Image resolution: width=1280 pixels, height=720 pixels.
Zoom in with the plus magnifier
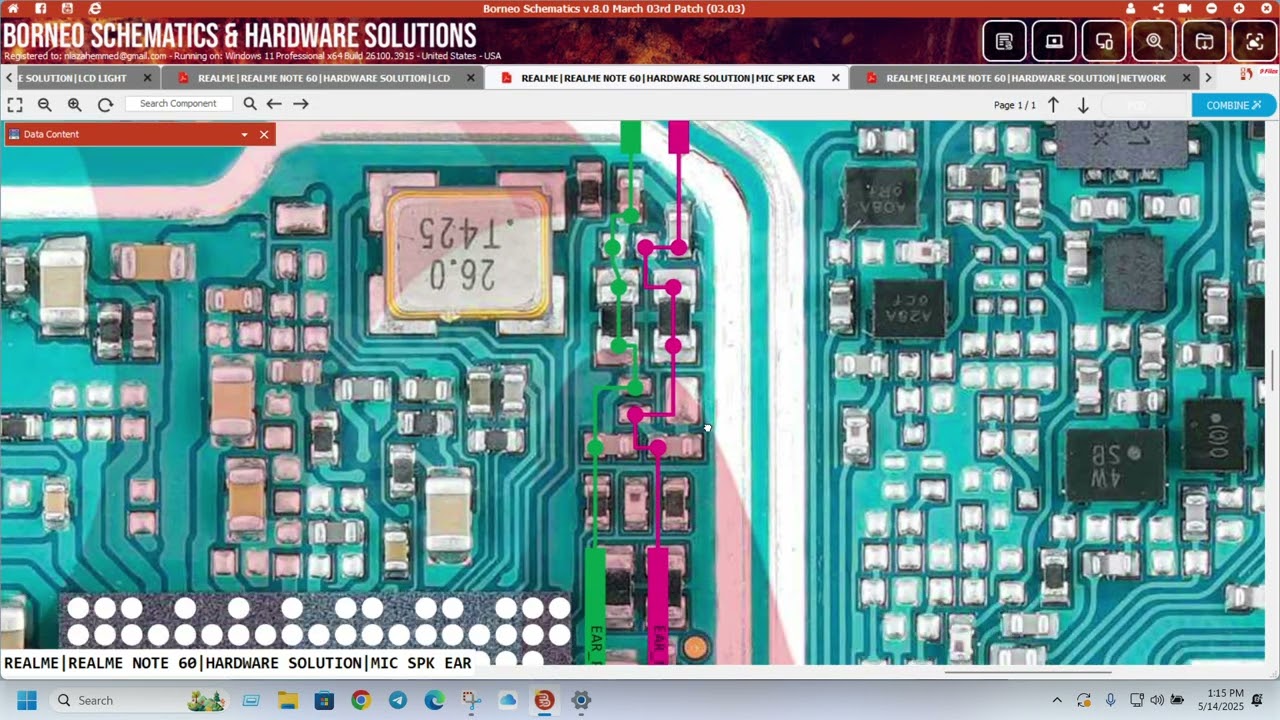pyautogui.click(x=75, y=104)
